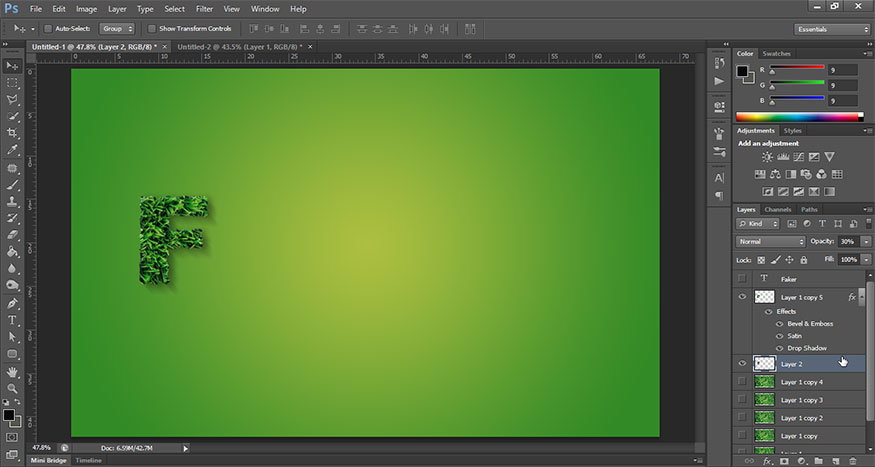Hide the Drop Shadow effect
This screenshot has width=875, height=467.
[780, 348]
